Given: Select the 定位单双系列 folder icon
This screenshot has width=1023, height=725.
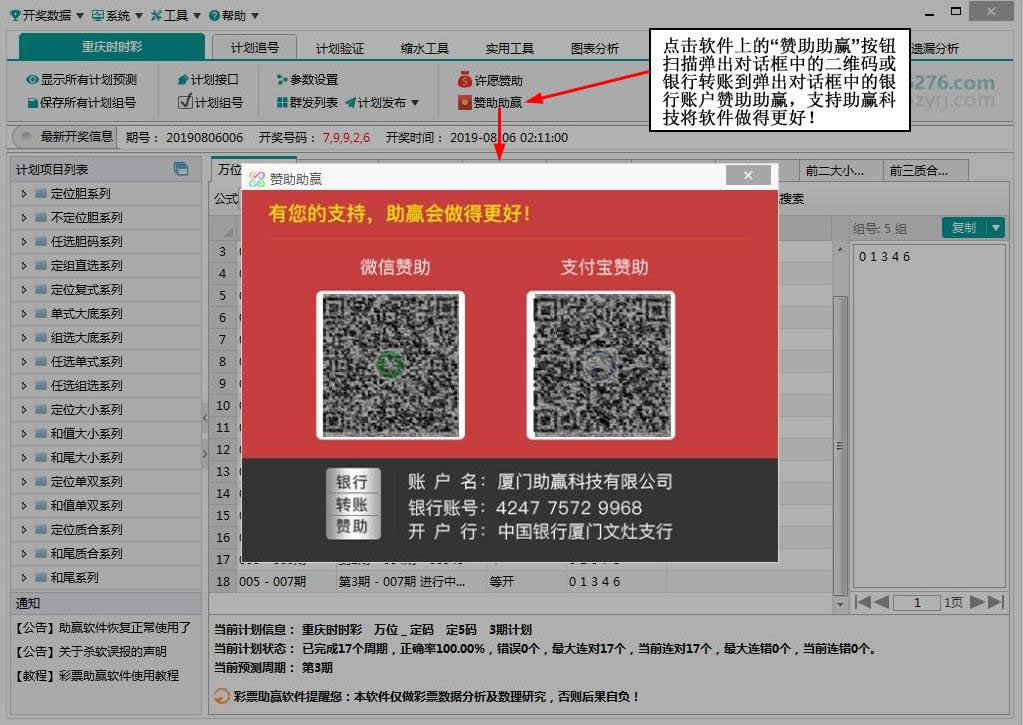Looking at the screenshot, I should (40, 482).
